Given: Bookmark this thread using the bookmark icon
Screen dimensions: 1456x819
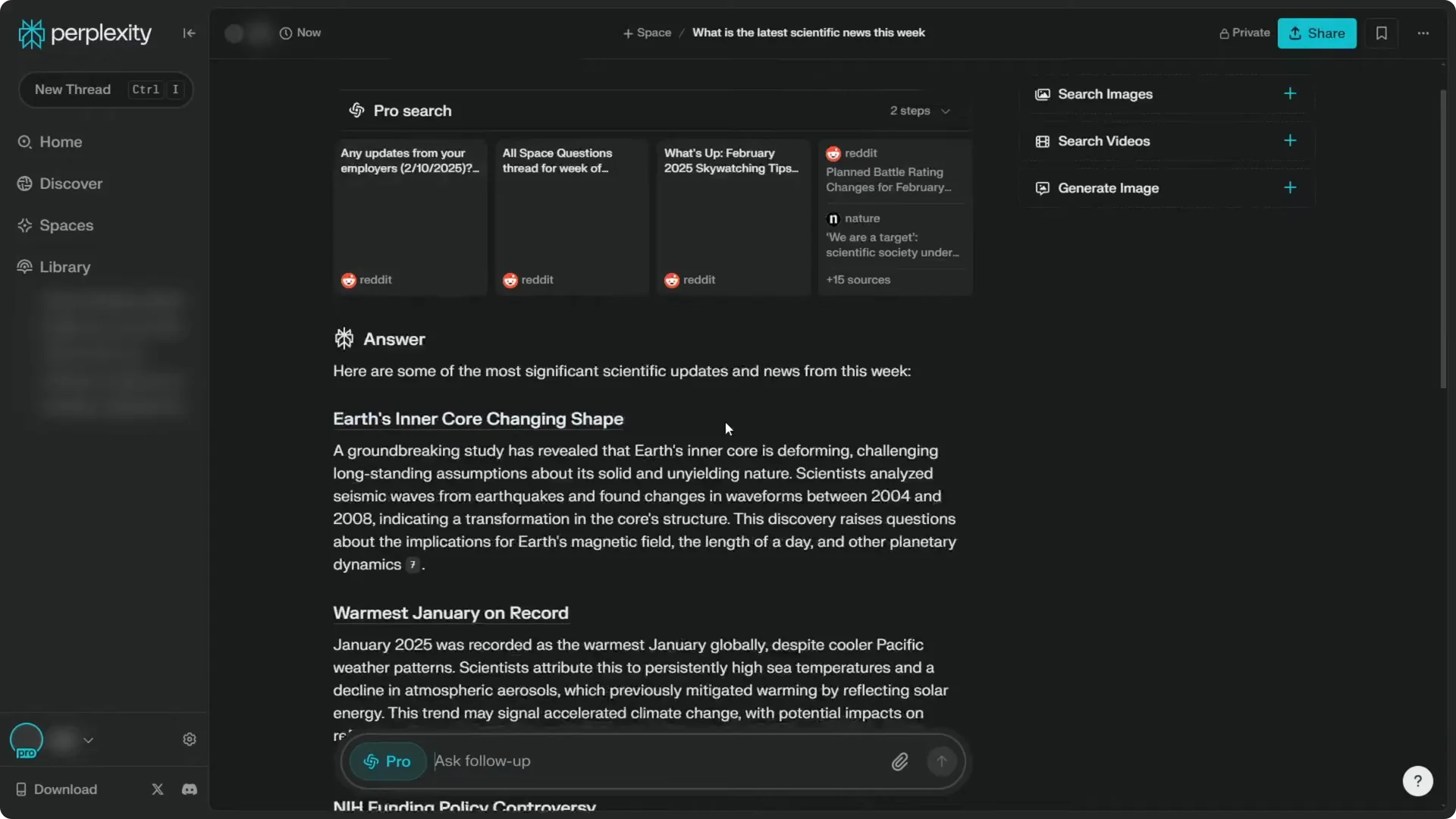Looking at the screenshot, I should click(1381, 33).
